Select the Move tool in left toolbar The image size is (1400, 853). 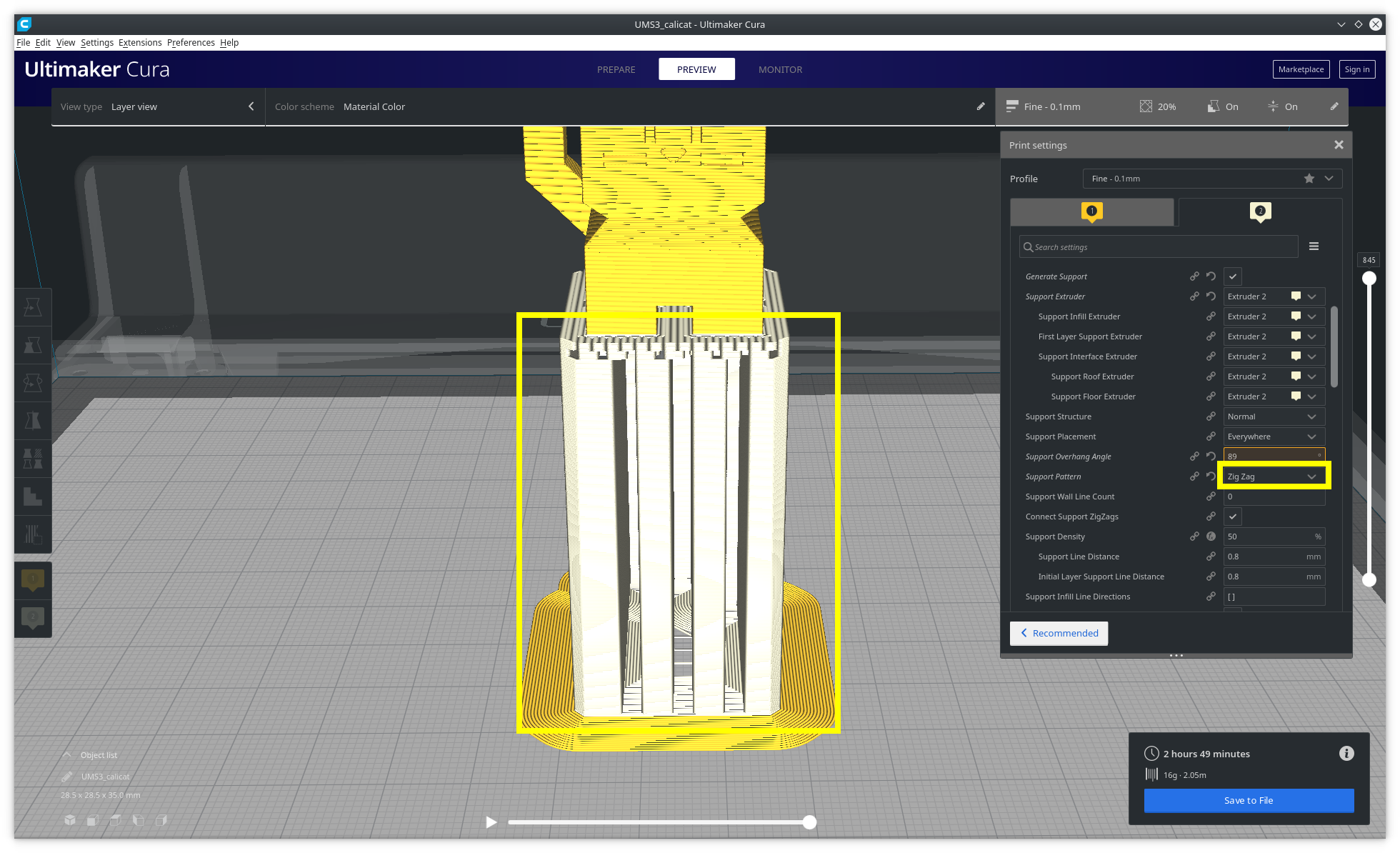point(33,307)
